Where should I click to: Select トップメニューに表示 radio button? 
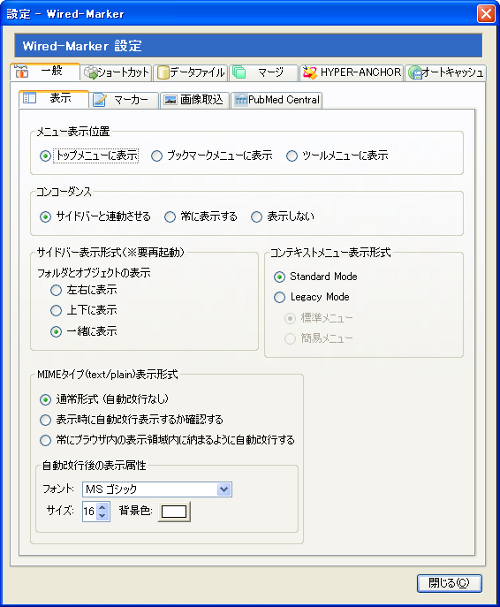(x=45, y=156)
